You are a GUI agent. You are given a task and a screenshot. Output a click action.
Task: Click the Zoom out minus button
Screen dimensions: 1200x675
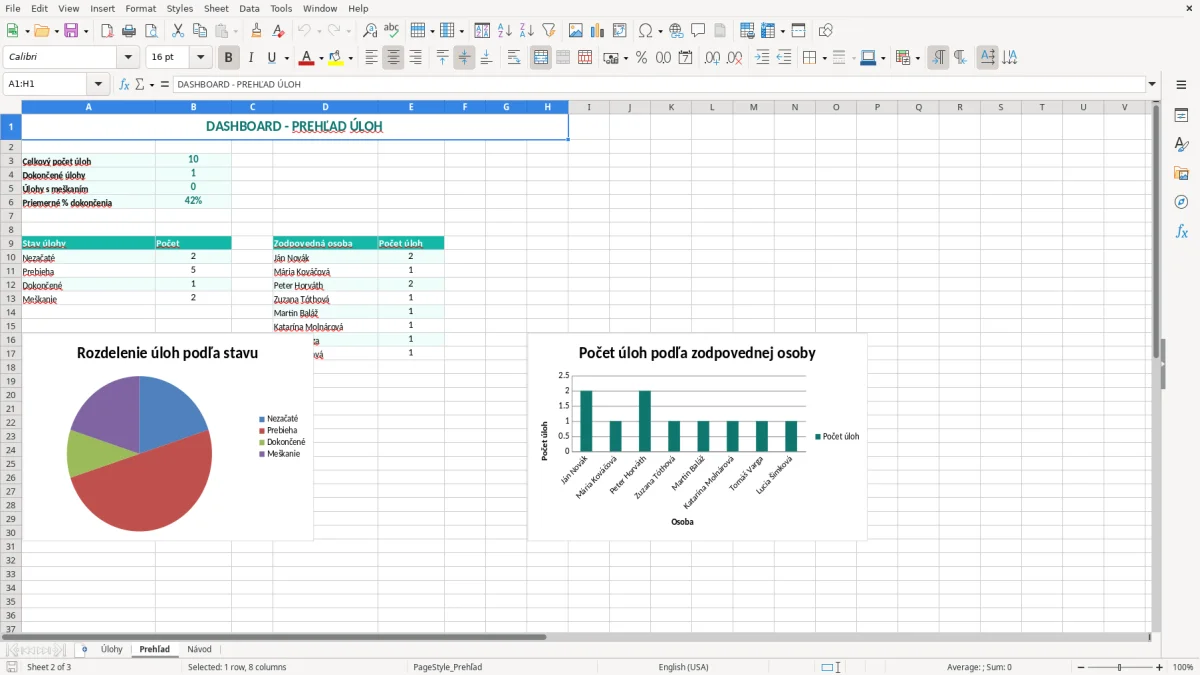(x=1081, y=667)
